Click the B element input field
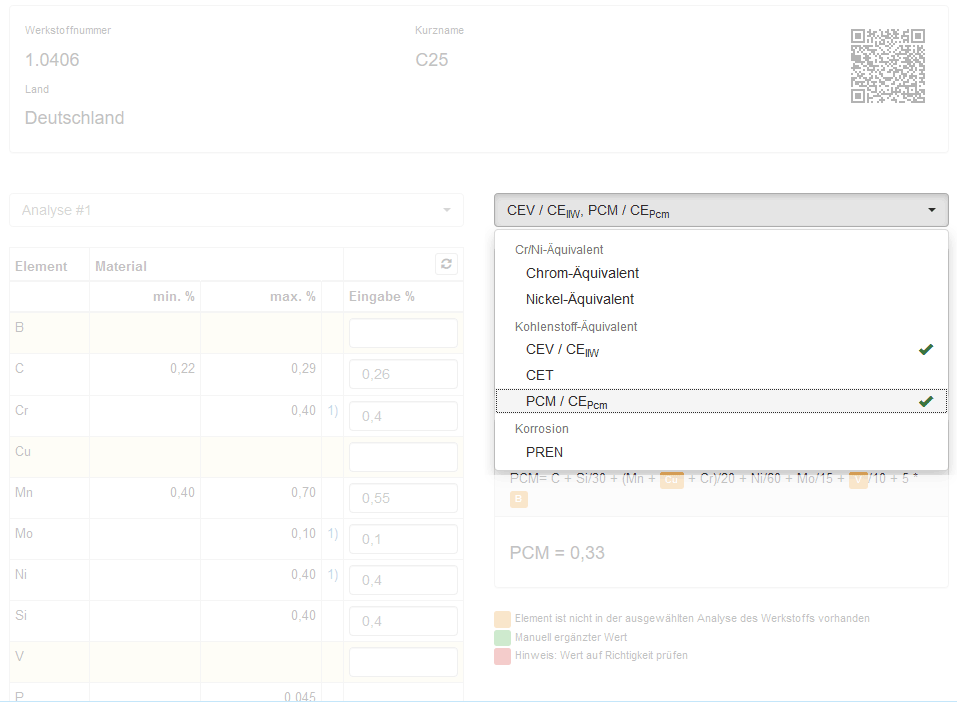 click(403, 333)
